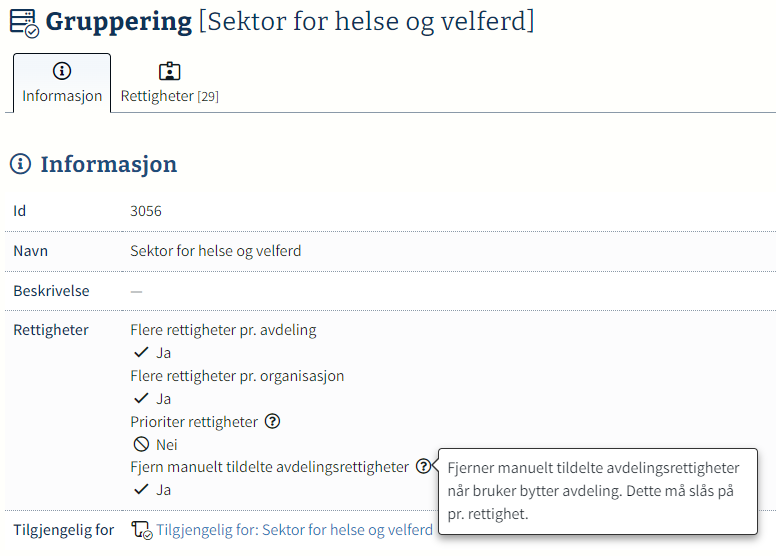Screen dimensions: 776x556
Task: Click the checkmark under Flere rettigheter pr. avdeling
Action: pyautogui.click(x=141, y=353)
